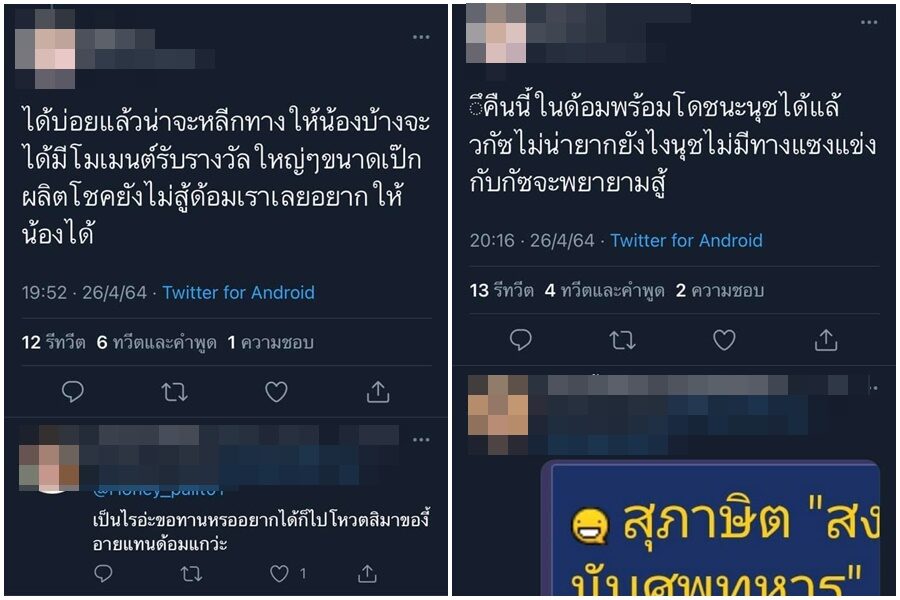The image size is (900, 600).
Task: Open Twitter for Android link on left tweet
Action: [238, 292]
